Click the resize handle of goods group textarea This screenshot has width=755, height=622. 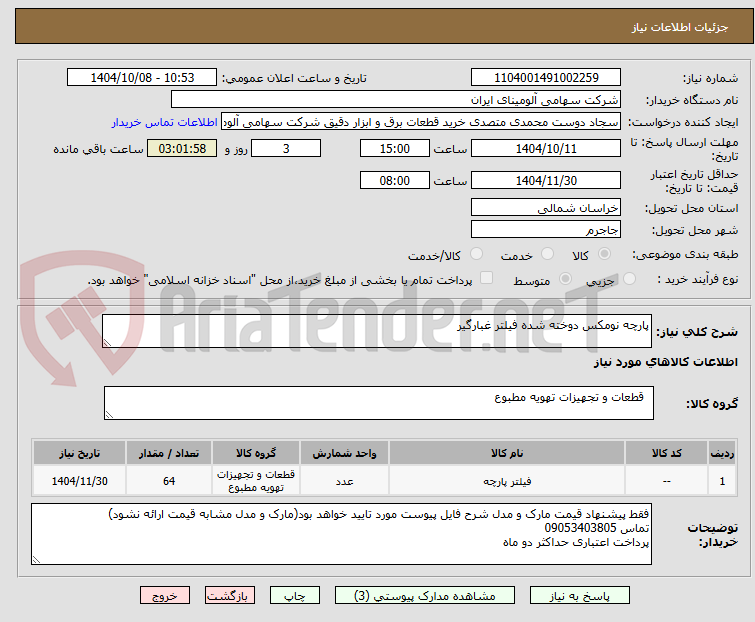click(x=109, y=415)
